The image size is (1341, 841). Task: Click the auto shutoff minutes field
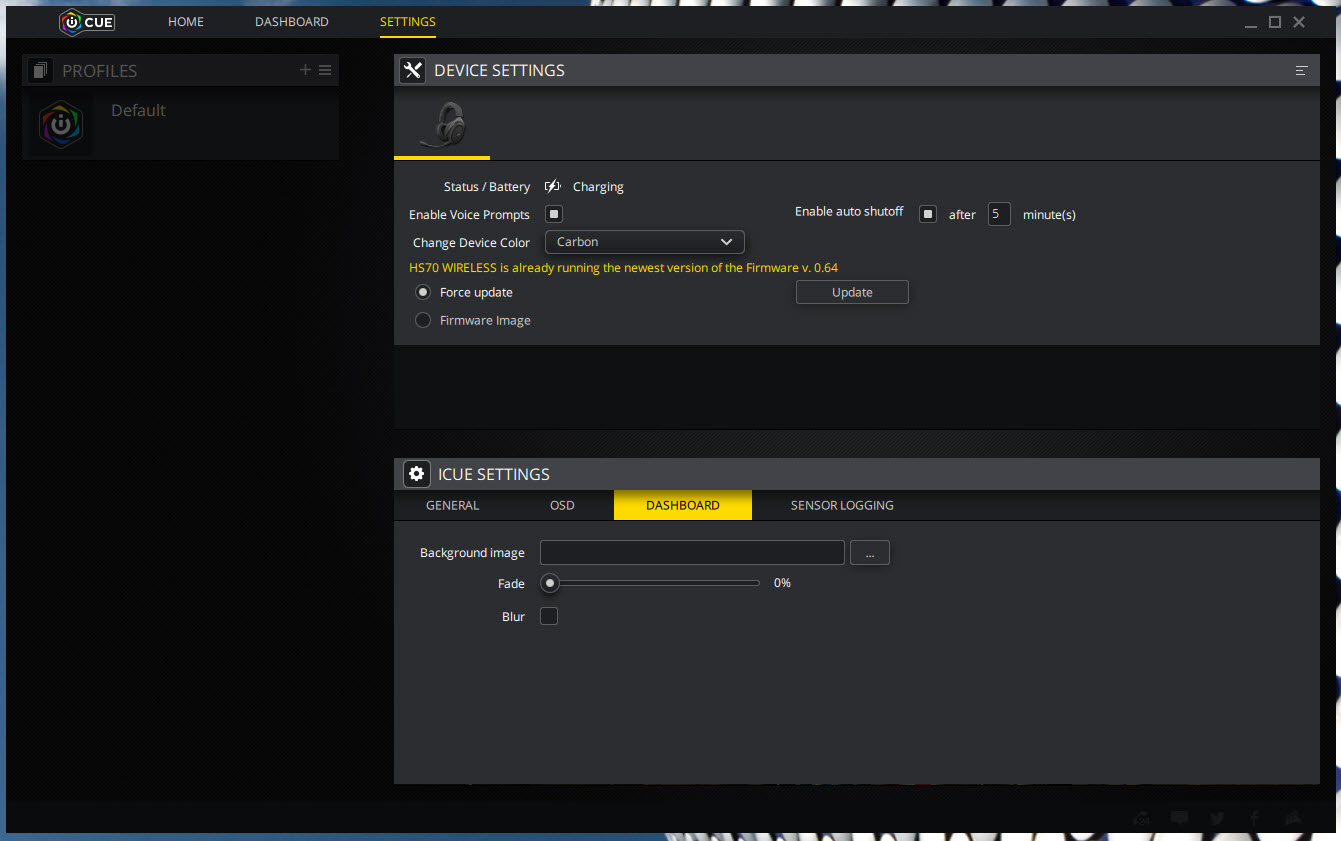coord(999,214)
